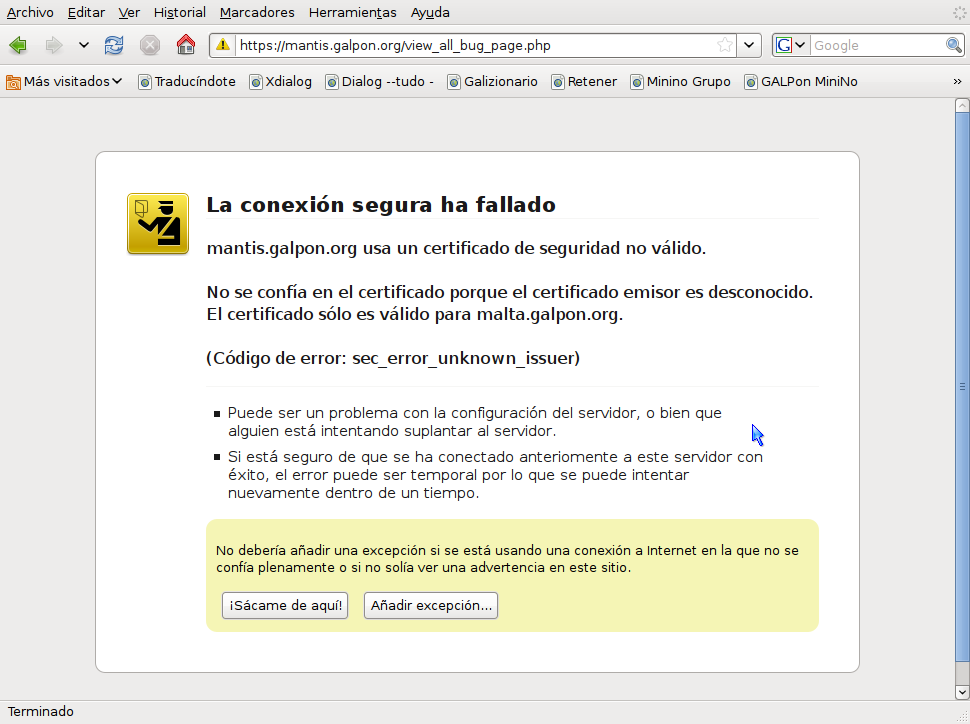
Task: Open the Historial menu
Action: (179, 12)
